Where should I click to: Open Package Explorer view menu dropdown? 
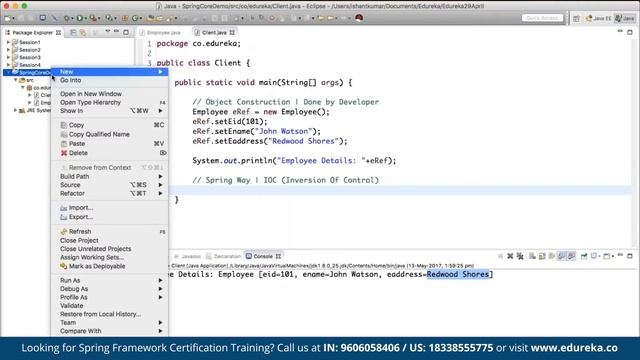pos(107,31)
